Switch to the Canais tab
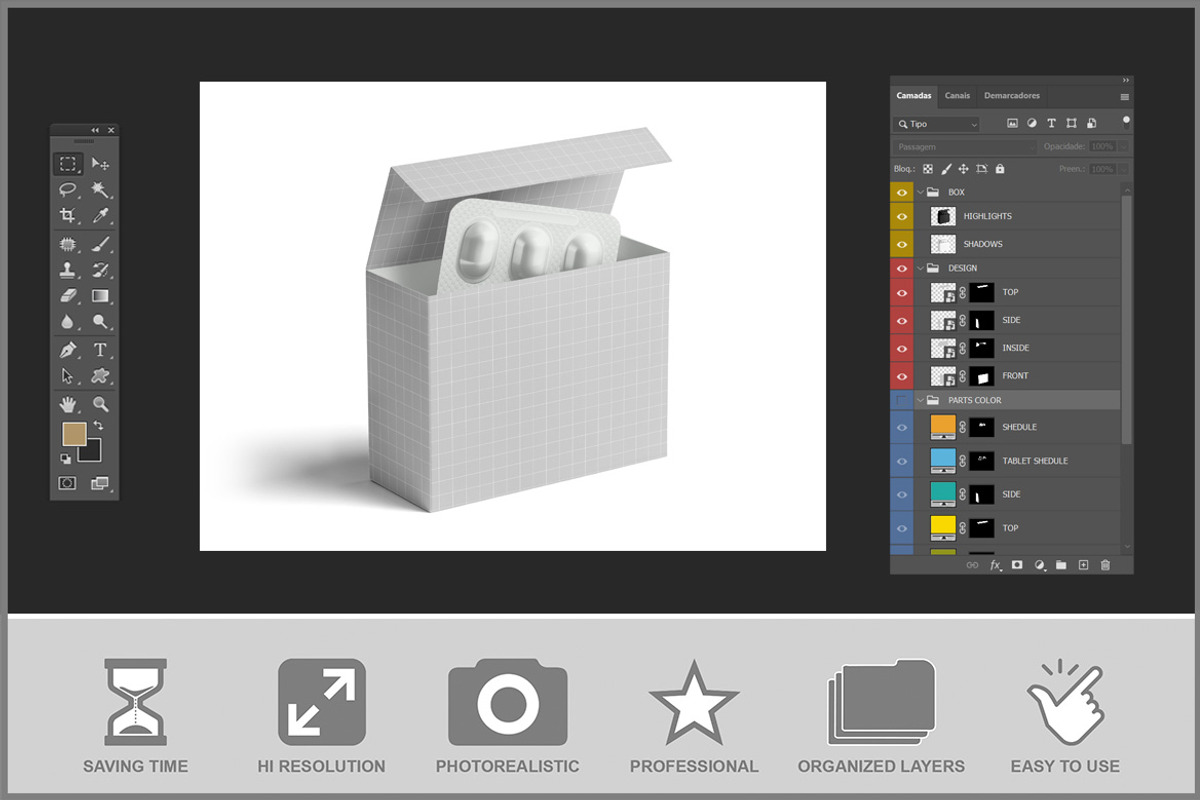 [x=957, y=96]
